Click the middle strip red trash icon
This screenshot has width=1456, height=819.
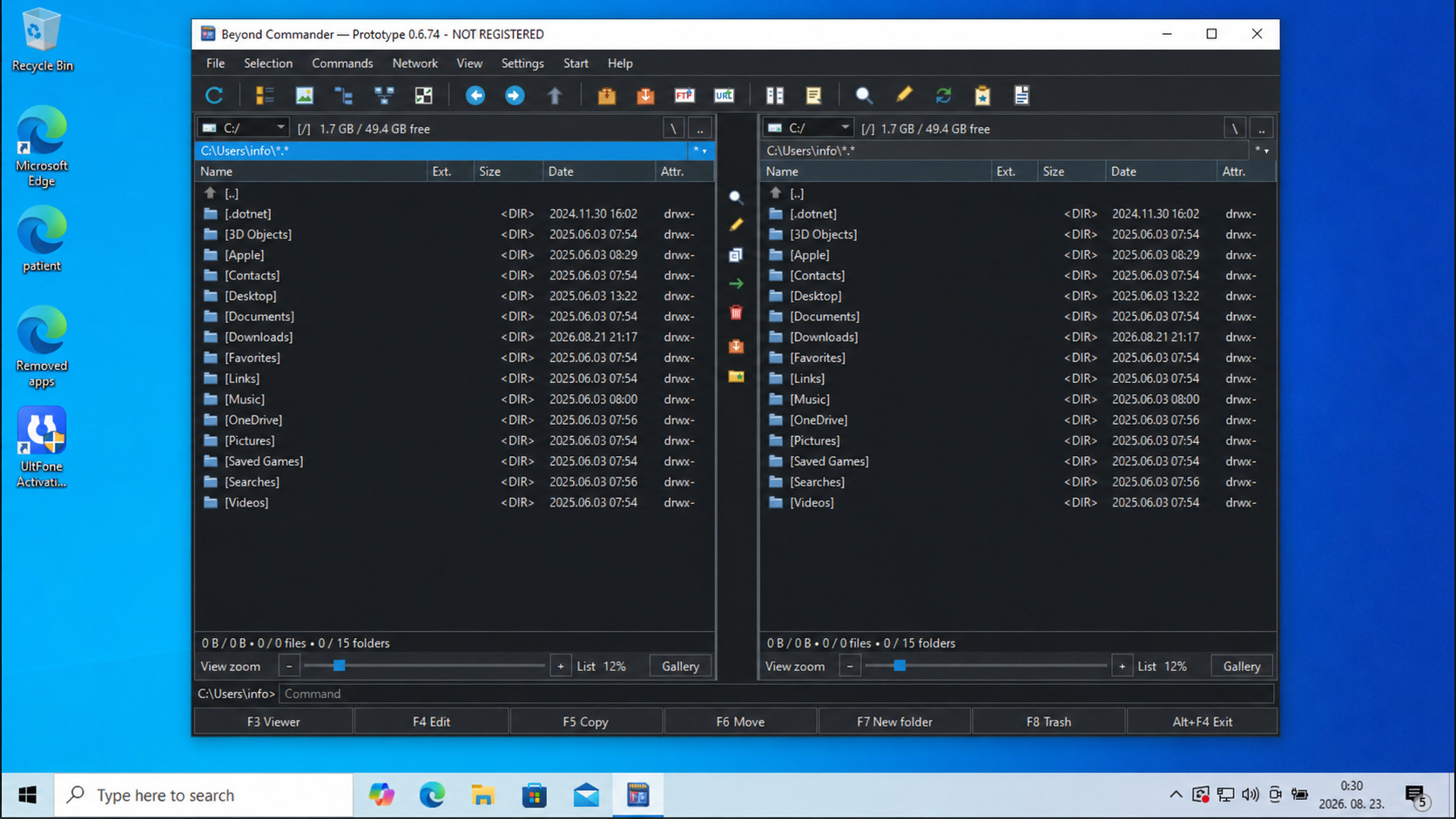tap(736, 312)
